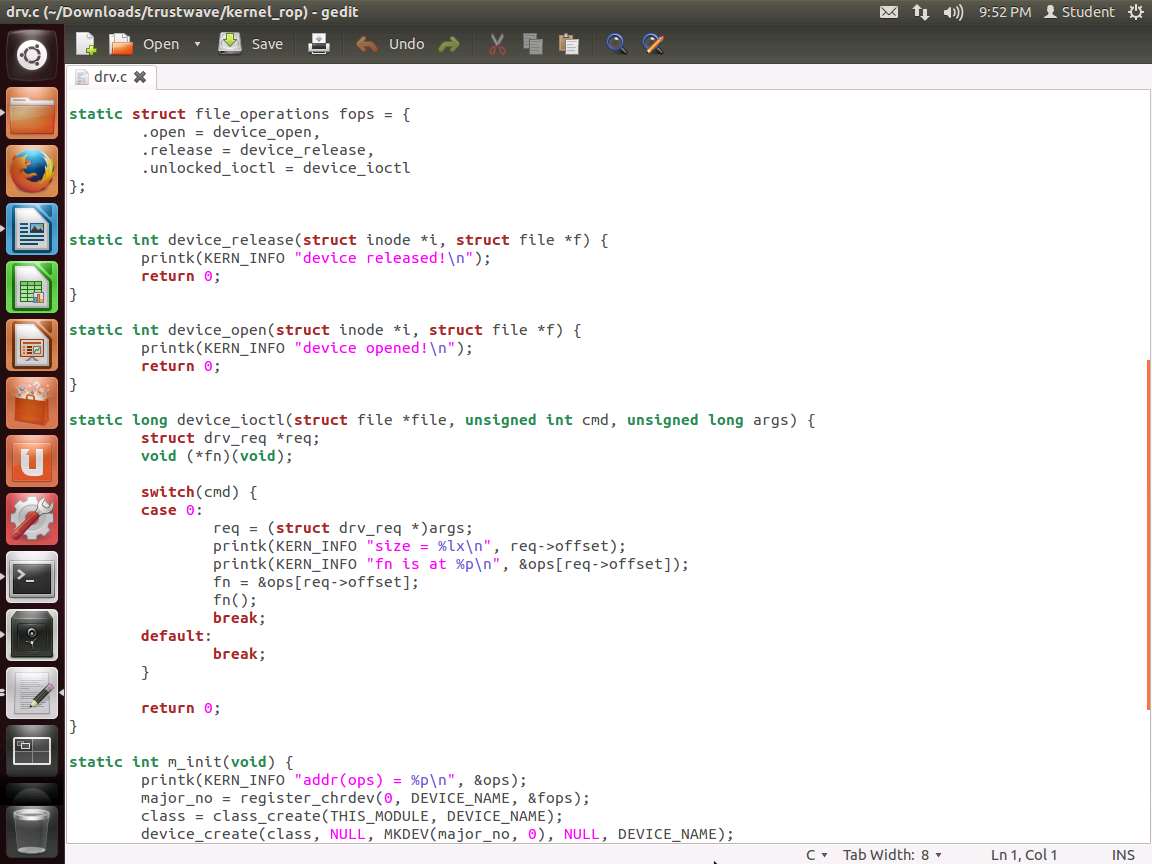Select the drv.c document tab
The width and height of the screenshot is (1152, 864).
point(110,77)
